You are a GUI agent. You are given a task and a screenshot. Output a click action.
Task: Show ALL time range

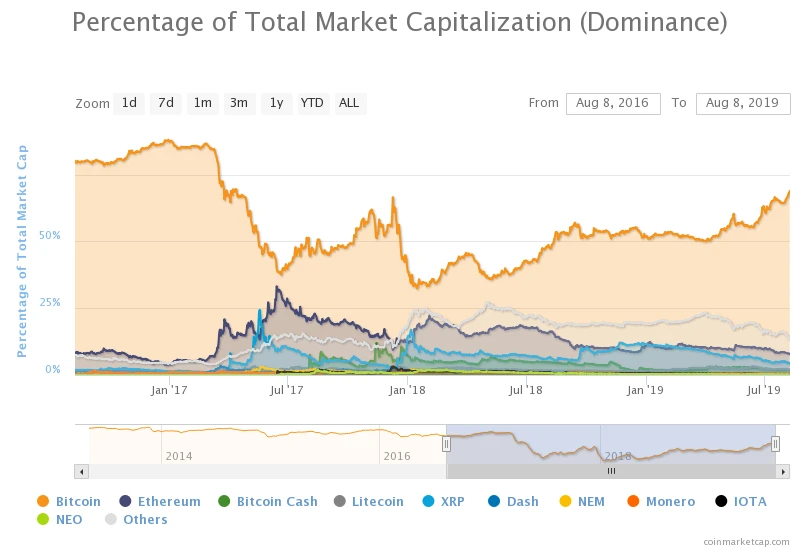[349, 103]
